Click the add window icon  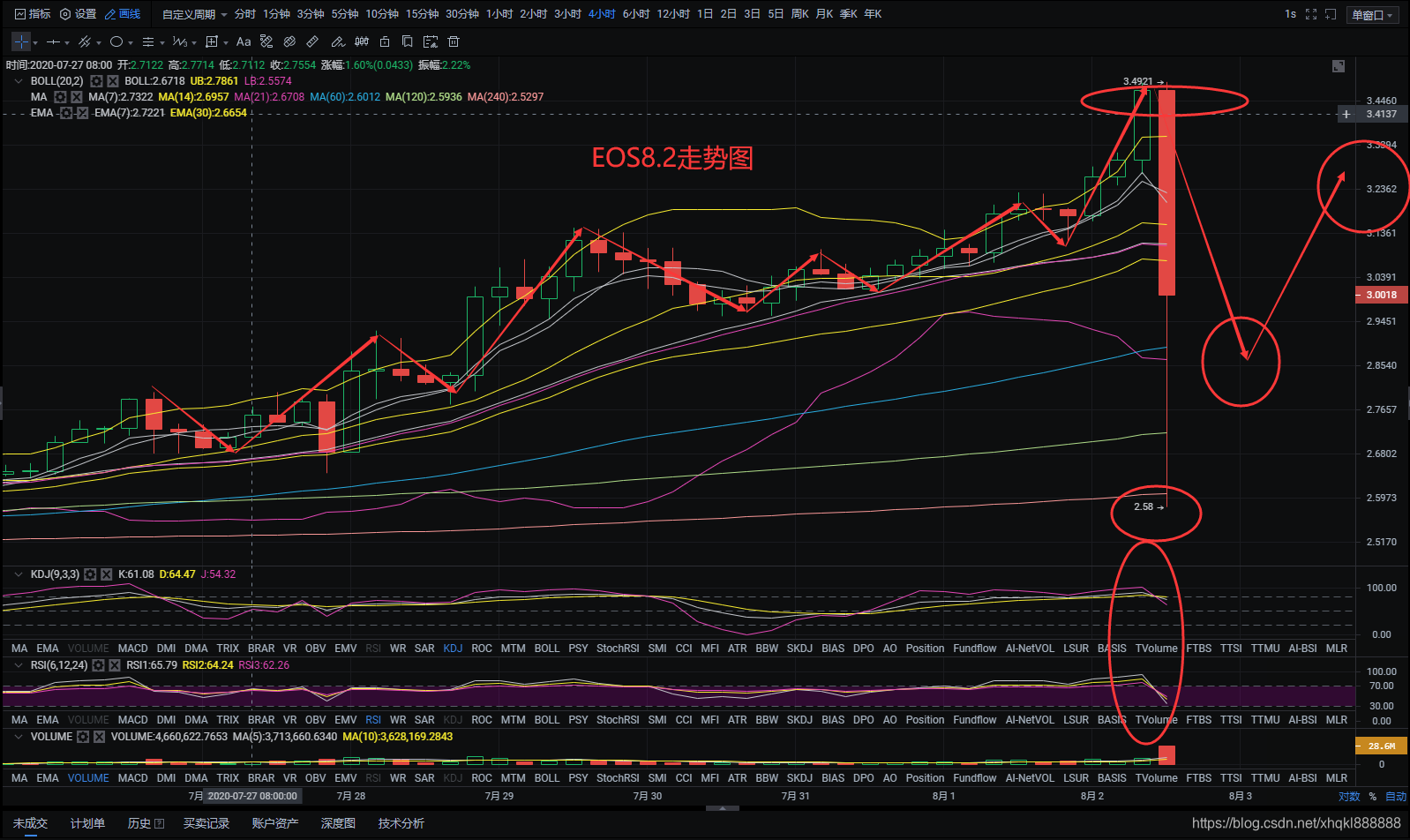pos(1331,14)
